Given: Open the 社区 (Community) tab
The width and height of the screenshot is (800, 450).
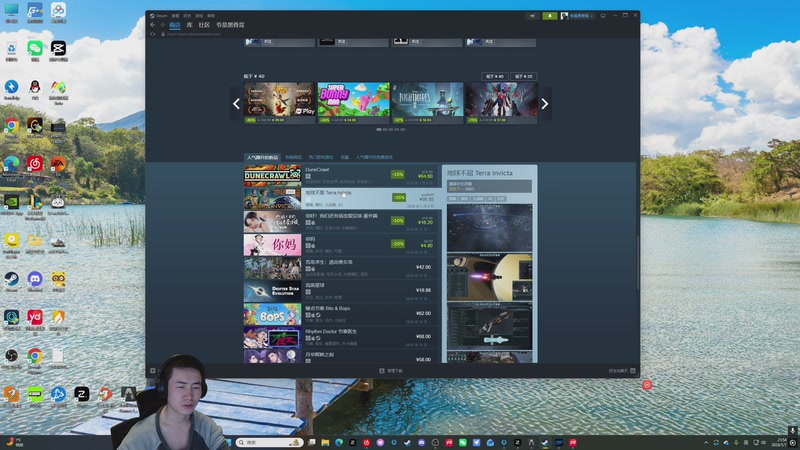Looking at the screenshot, I should [204, 24].
